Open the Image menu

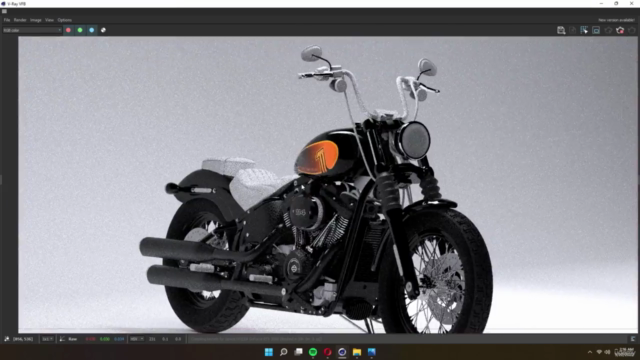point(36,20)
